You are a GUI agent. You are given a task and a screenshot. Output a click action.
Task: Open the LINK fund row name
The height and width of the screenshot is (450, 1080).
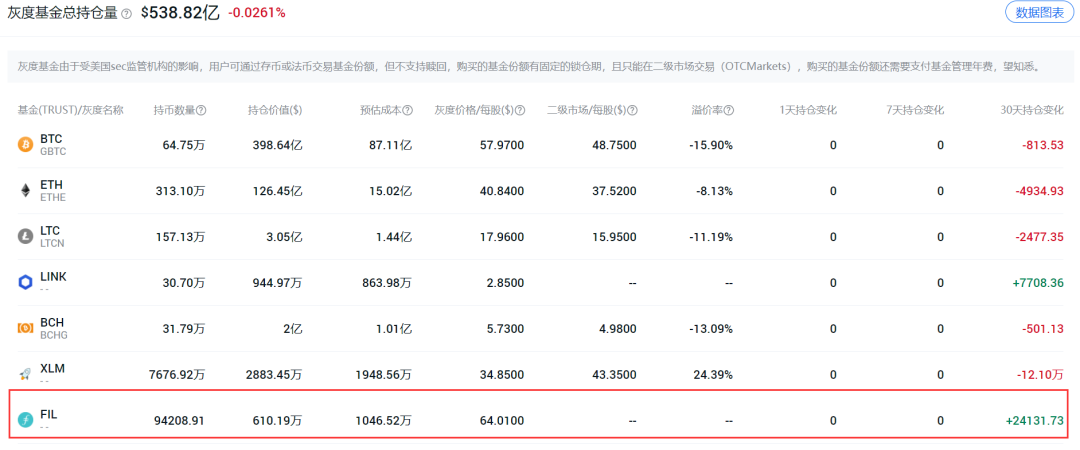point(54,277)
